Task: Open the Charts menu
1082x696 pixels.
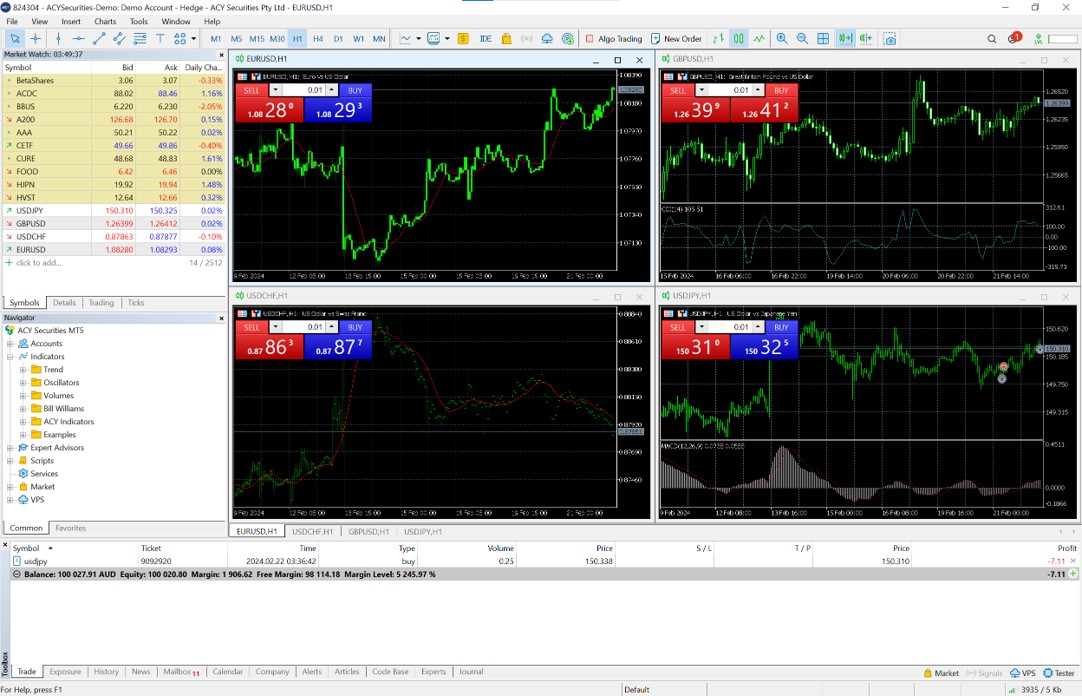Action: [105, 21]
